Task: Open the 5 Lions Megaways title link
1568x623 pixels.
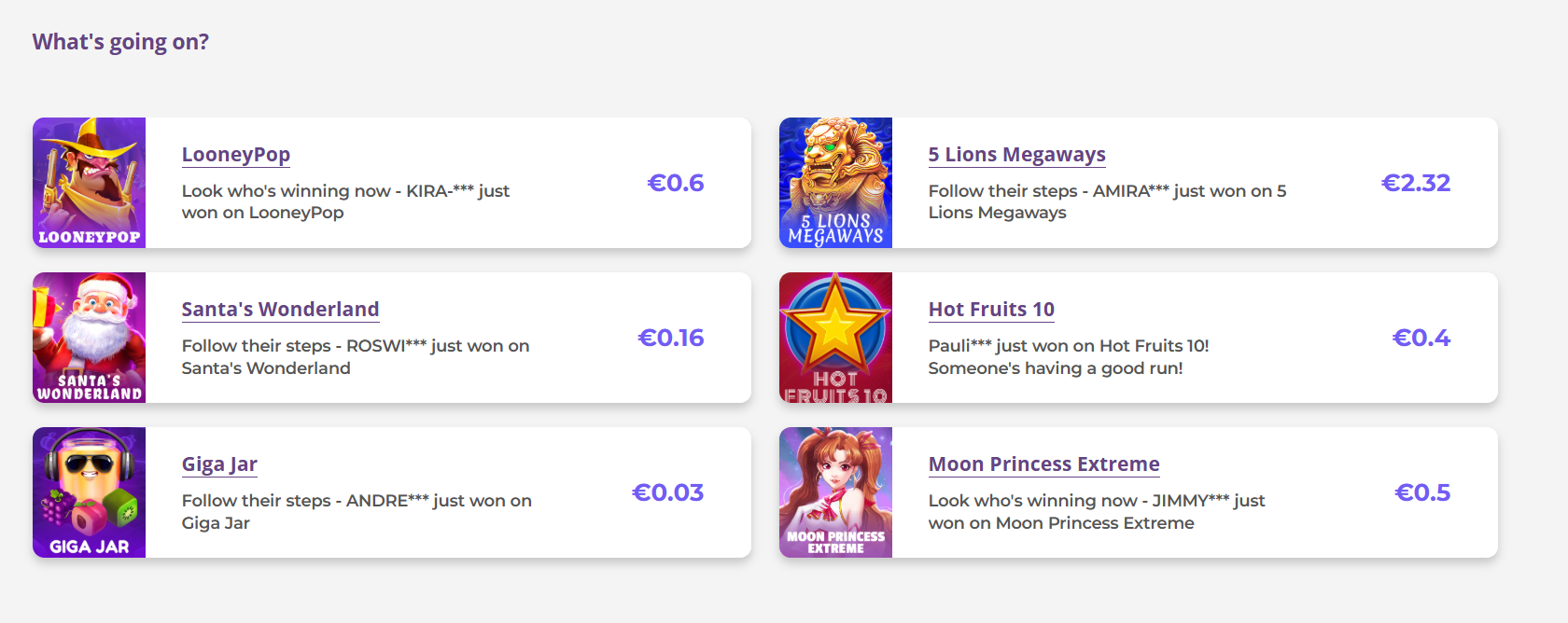Action: (x=1016, y=155)
